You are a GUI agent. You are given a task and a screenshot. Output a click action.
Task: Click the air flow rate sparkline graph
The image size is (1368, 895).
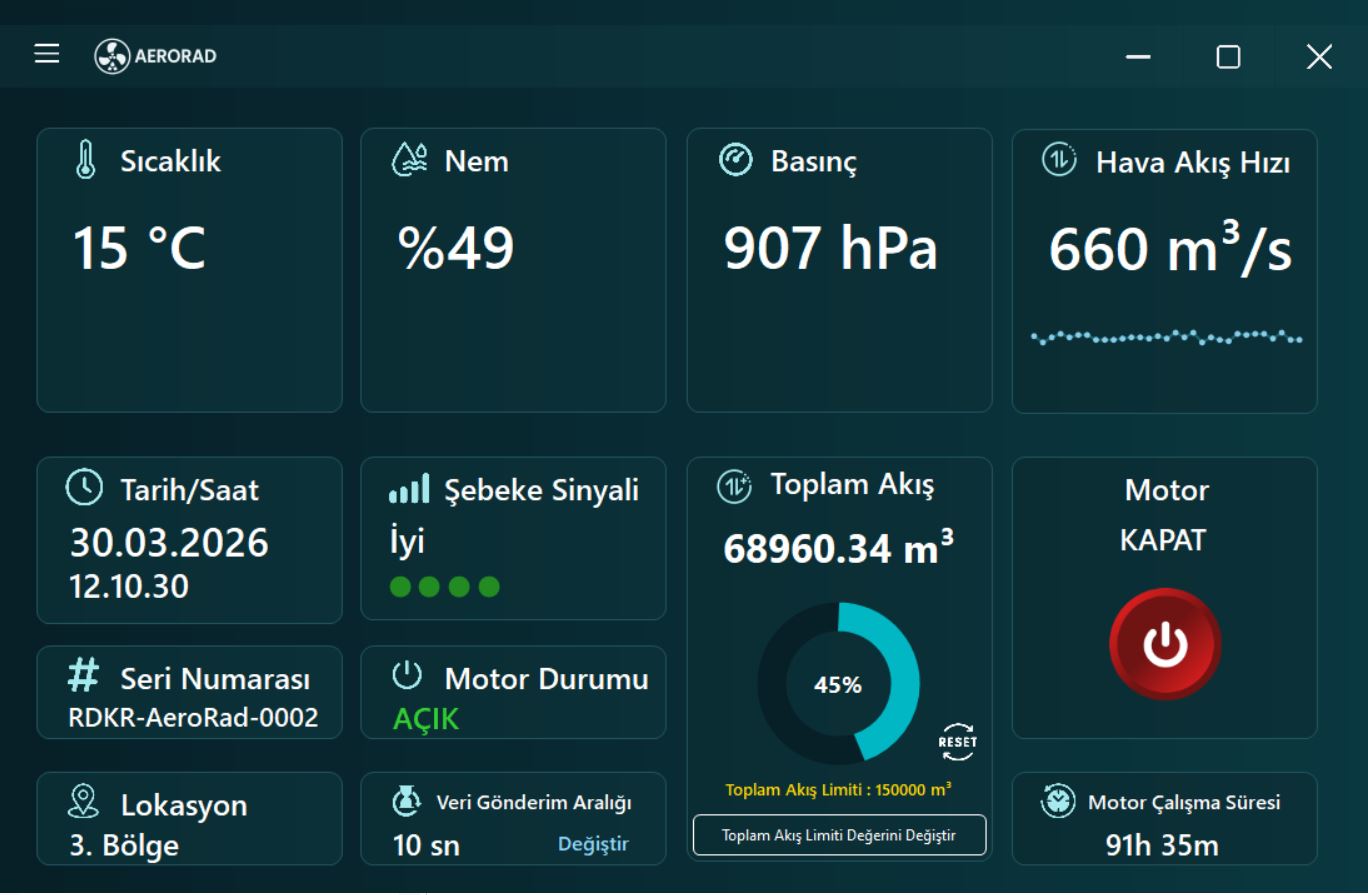(1166, 337)
